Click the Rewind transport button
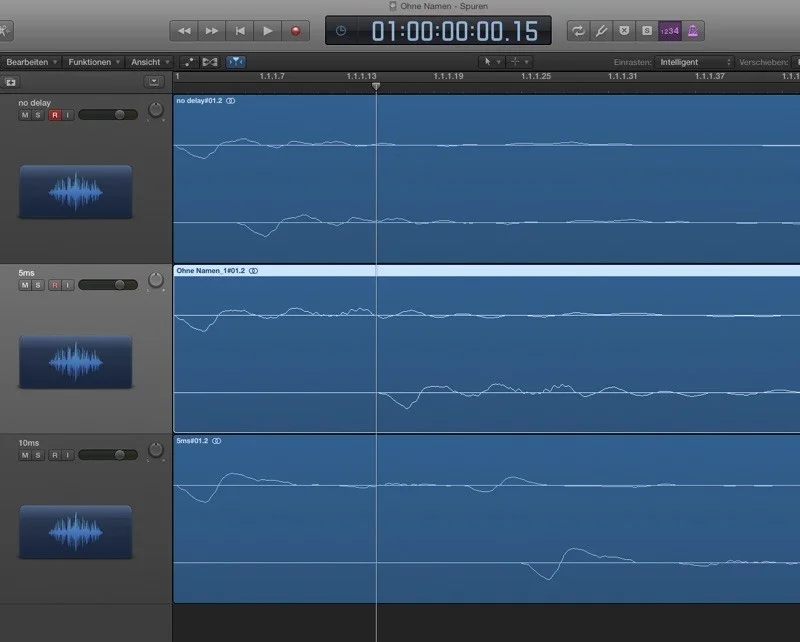Viewport: 800px width, 642px height. pos(184,31)
